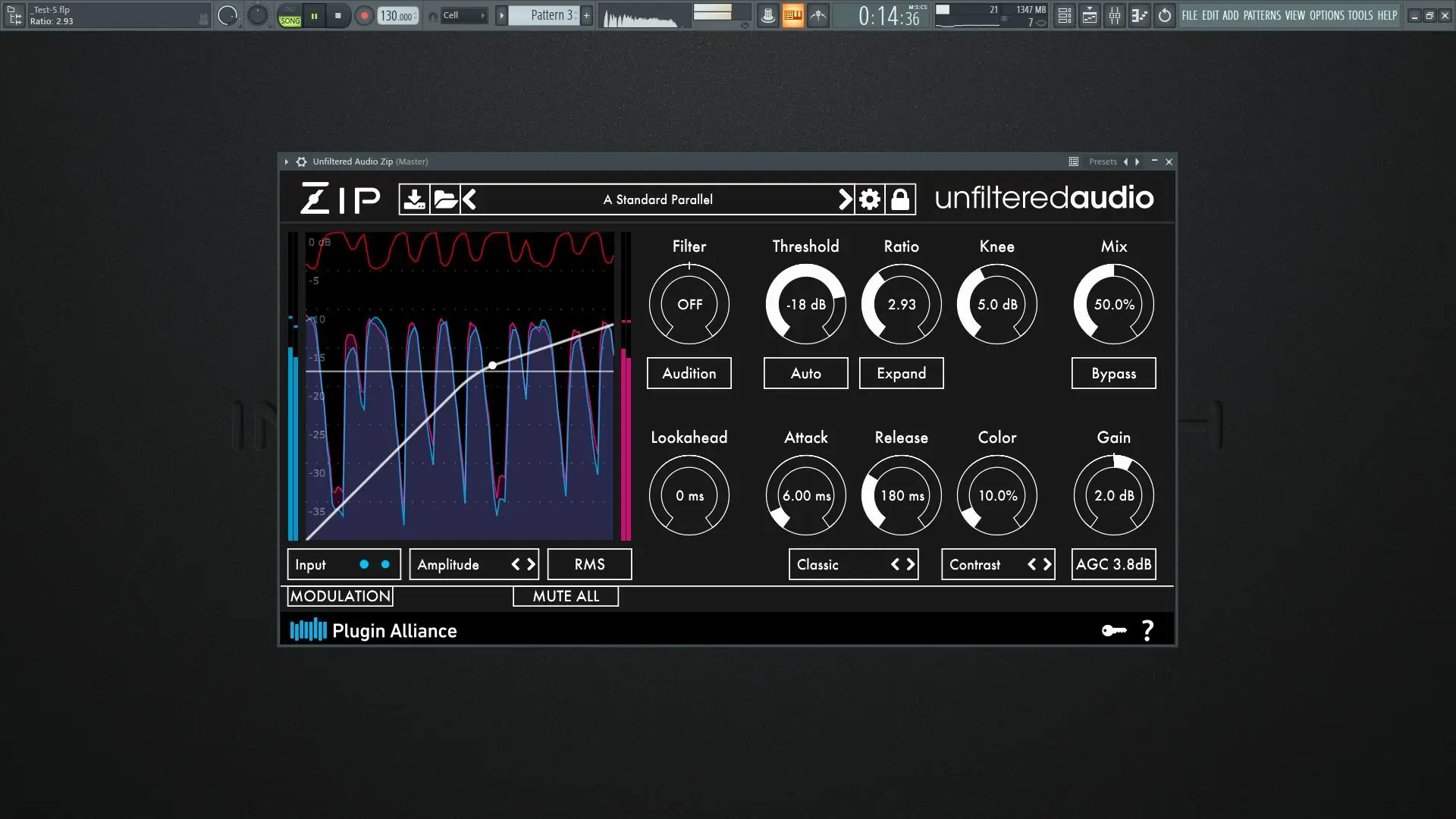This screenshot has width=1456, height=819.
Task: Open the preset folder browser icon
Action: point(447,199)
